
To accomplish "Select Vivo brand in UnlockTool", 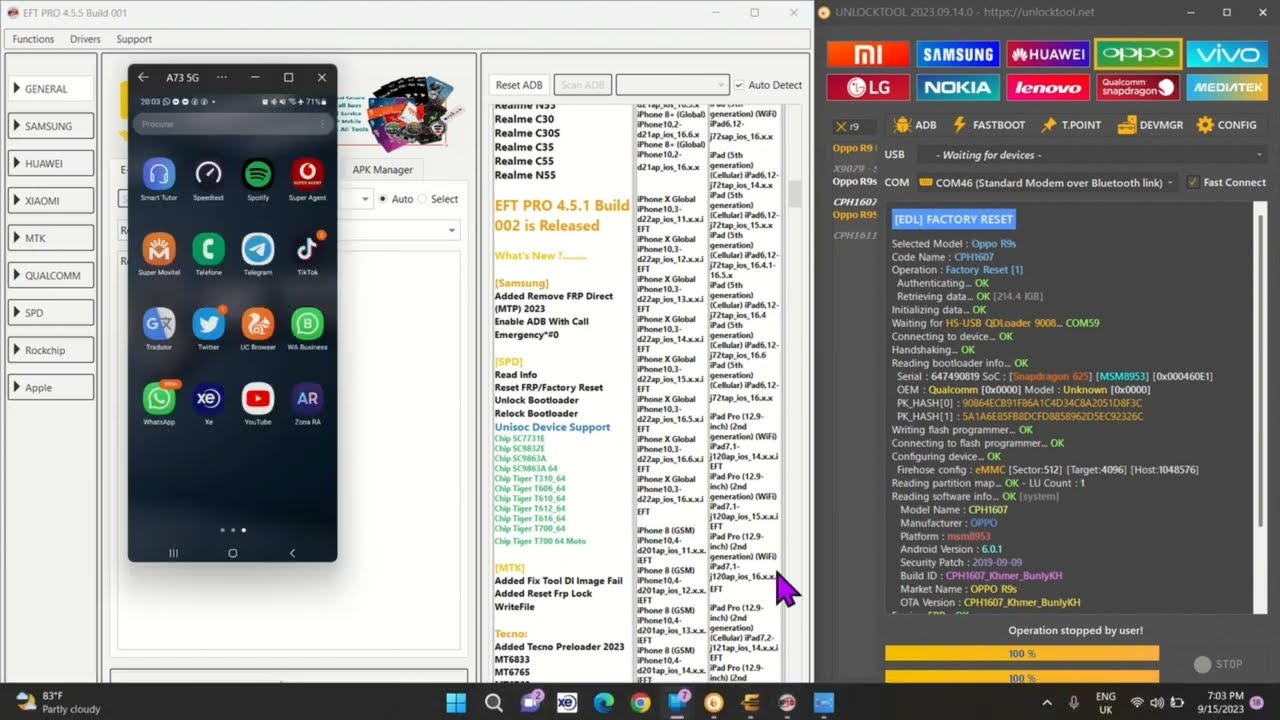I will click(x=1226, y=54).
